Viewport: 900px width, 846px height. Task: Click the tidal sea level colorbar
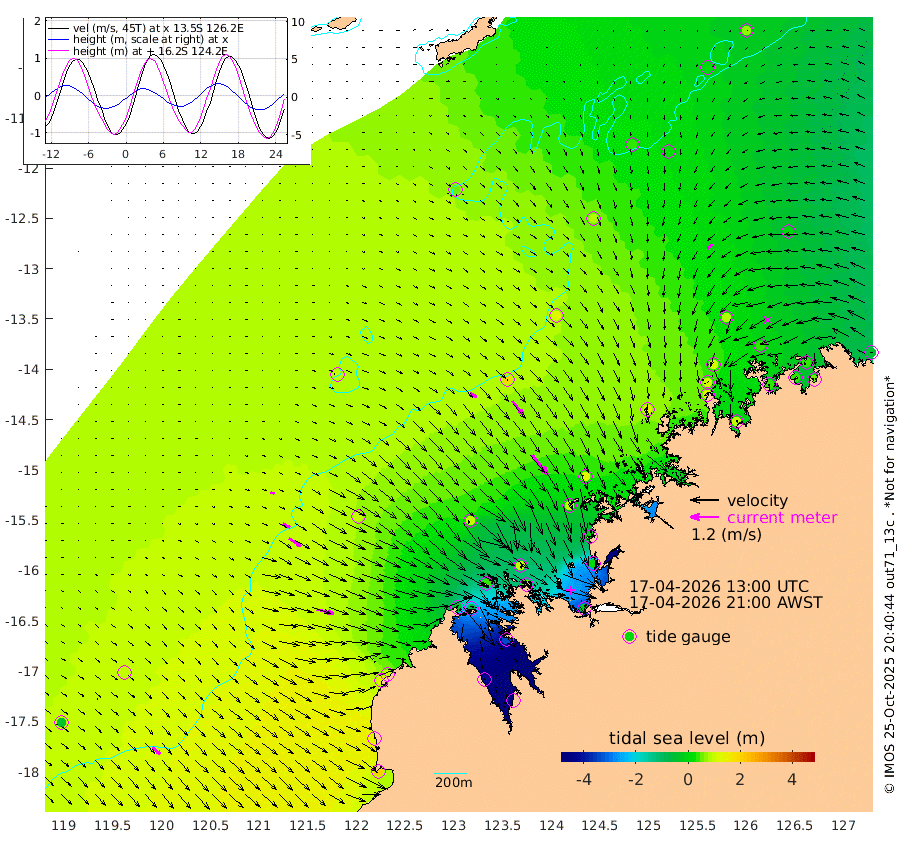pos(688,756)
